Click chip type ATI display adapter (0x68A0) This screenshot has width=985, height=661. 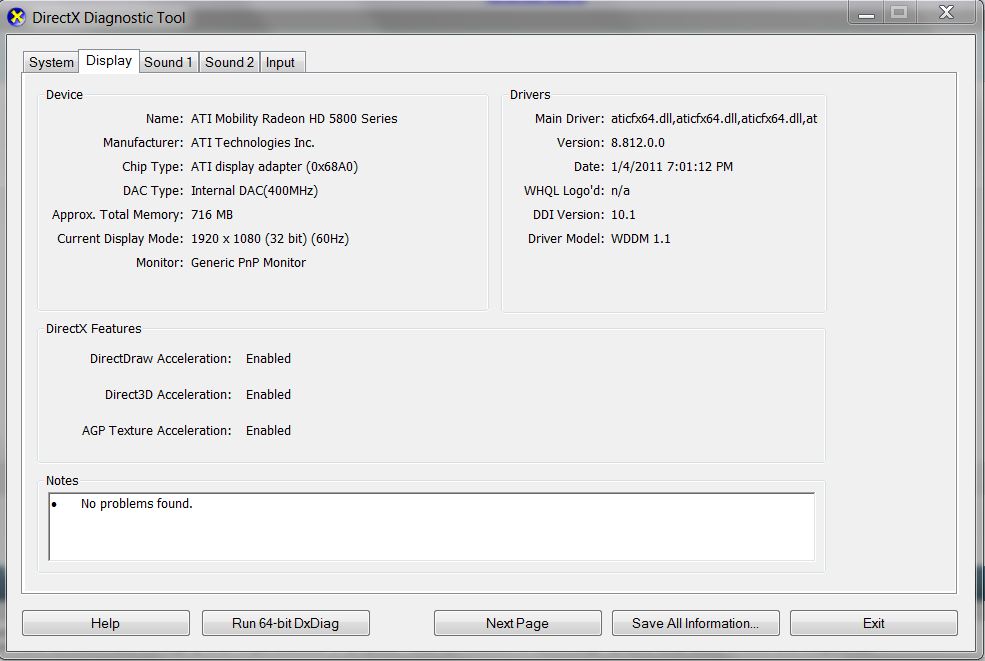pyautogui.click(x=275, y=167)
